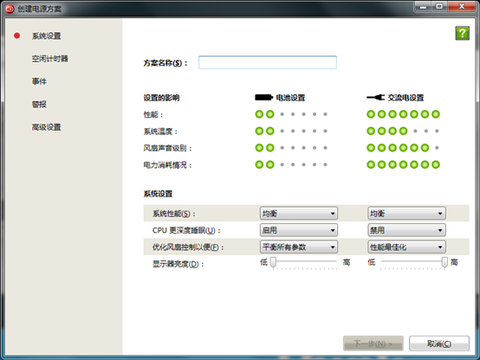Open help with green question mark icon
The width and height of the screenshot is (480, 360).
(462, 33)
